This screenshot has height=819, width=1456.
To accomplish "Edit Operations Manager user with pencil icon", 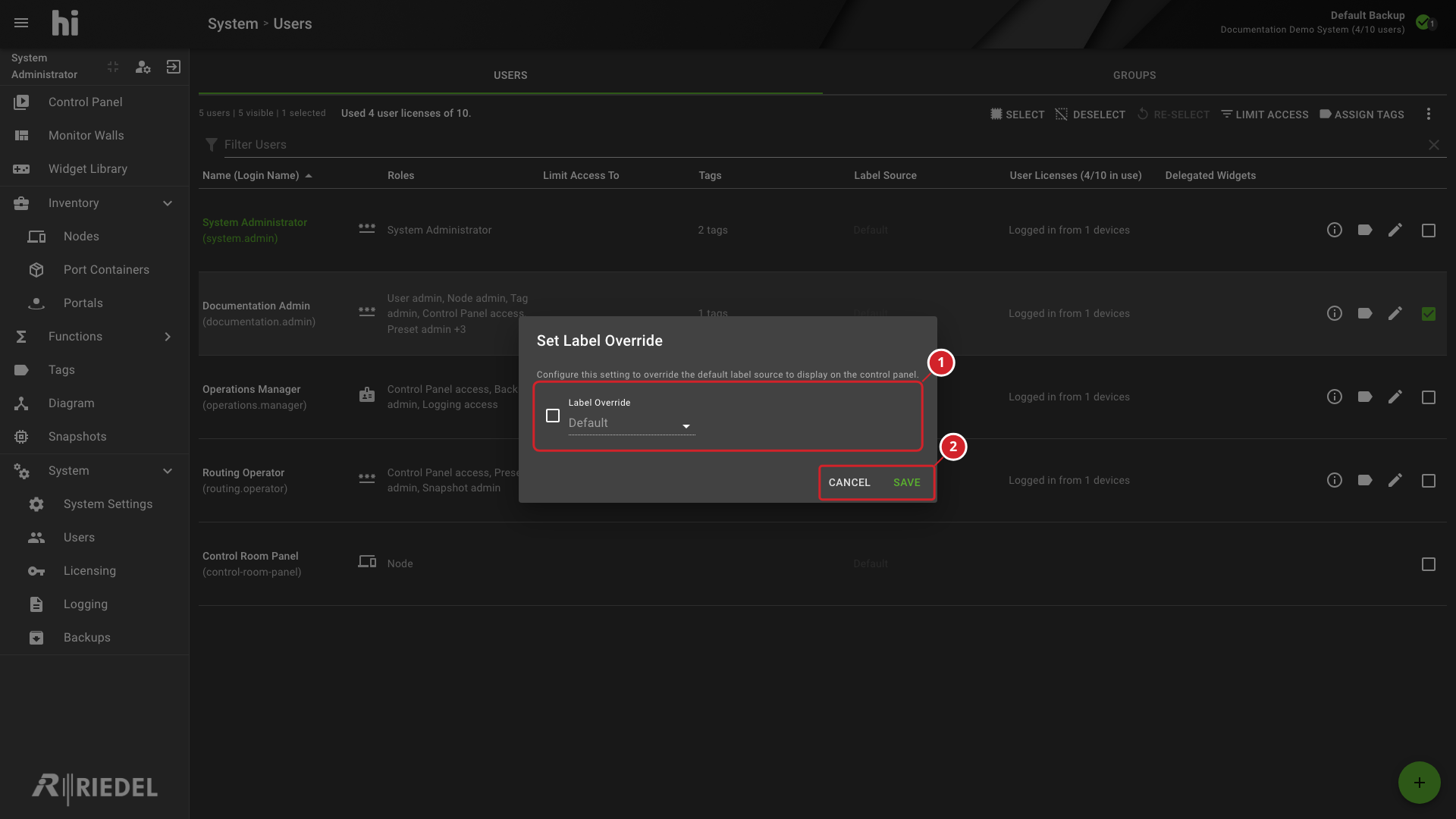I will tap(1395, 397).
